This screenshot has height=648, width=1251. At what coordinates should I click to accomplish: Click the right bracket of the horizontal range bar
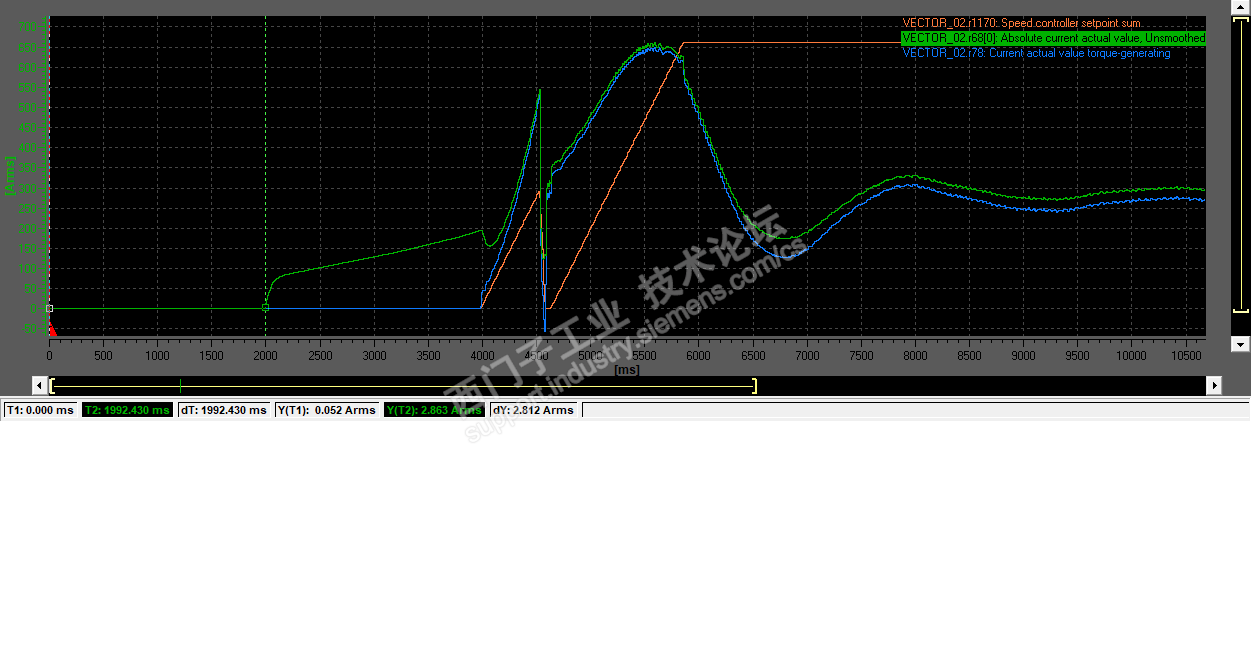(x=754, y=386)
